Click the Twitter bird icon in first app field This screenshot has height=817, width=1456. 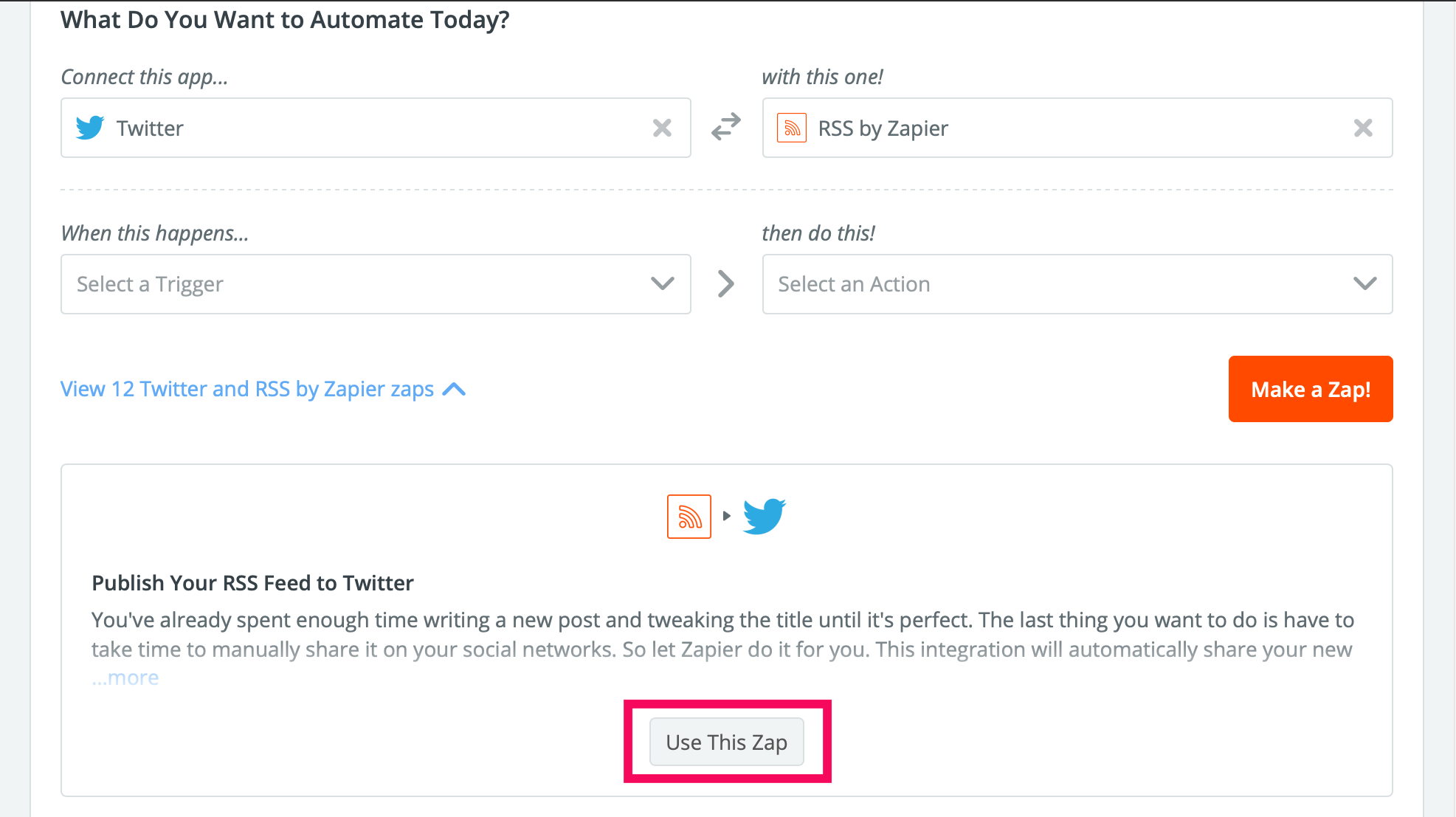(90, 128)
